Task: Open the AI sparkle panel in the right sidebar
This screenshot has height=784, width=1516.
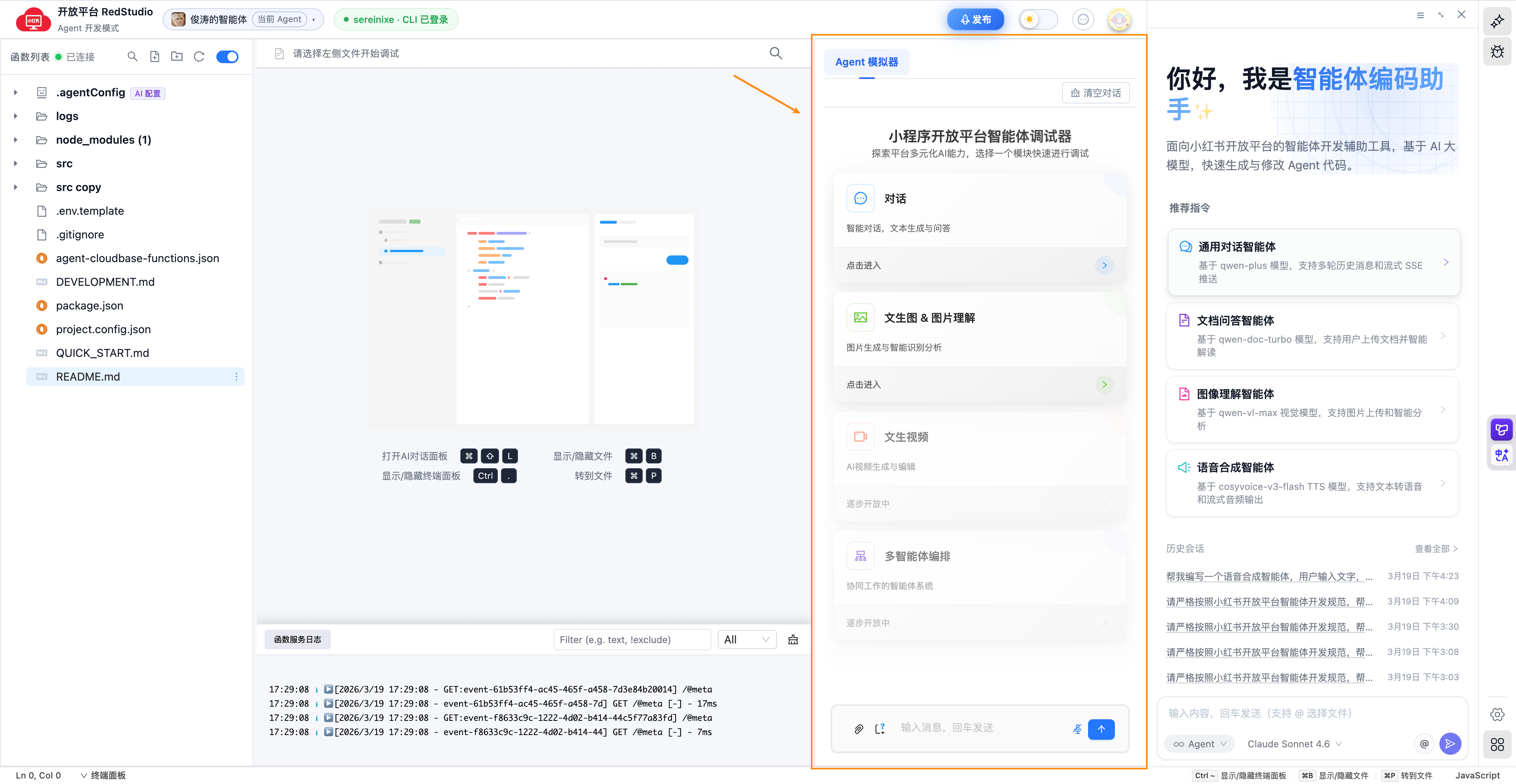Action: (x=1497, y=22)
